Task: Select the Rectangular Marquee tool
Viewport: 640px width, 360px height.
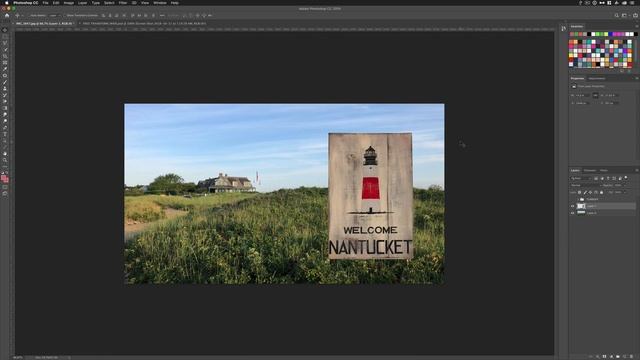Action: [5, 36]
